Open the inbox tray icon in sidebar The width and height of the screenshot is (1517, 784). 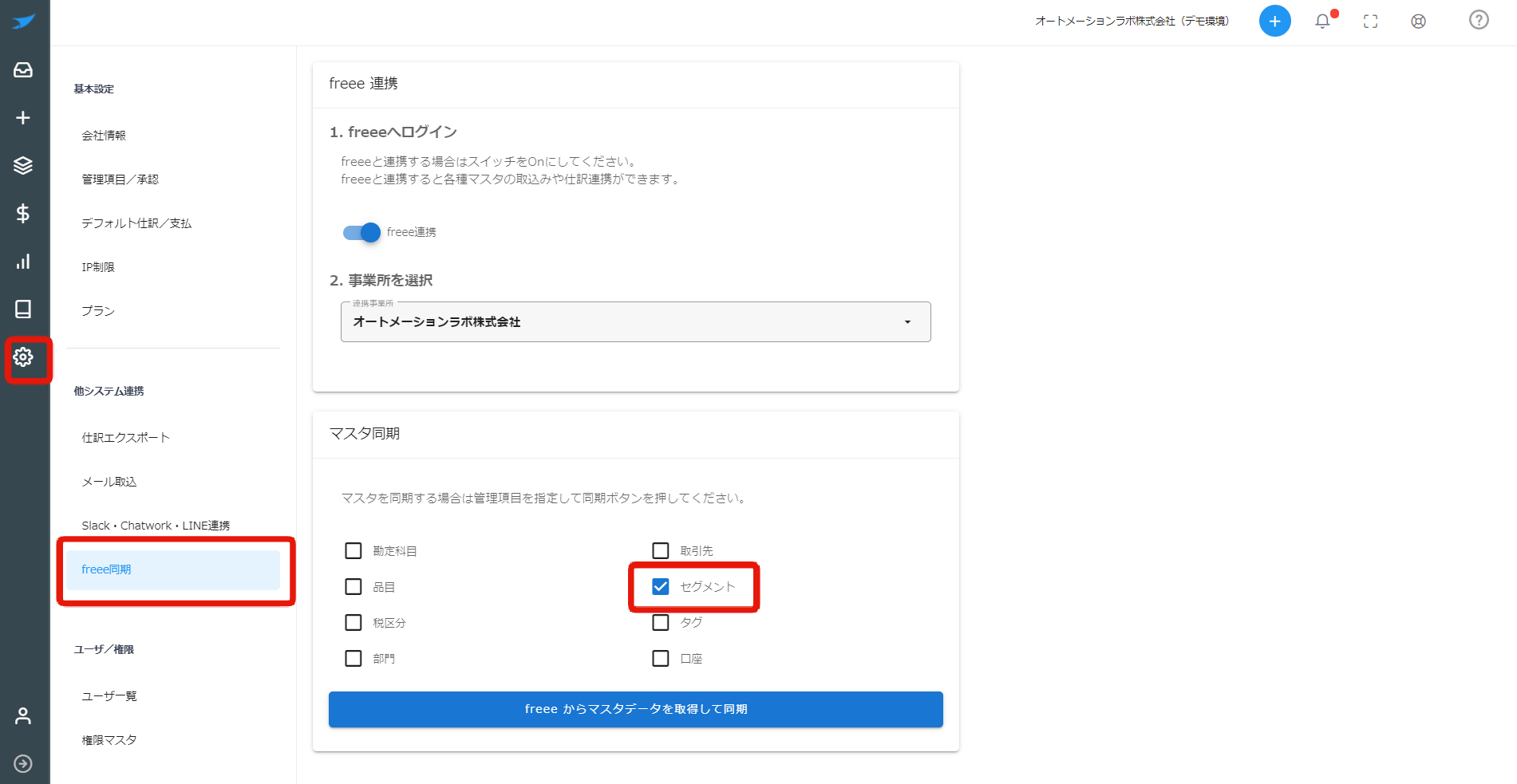pos(23,70)
